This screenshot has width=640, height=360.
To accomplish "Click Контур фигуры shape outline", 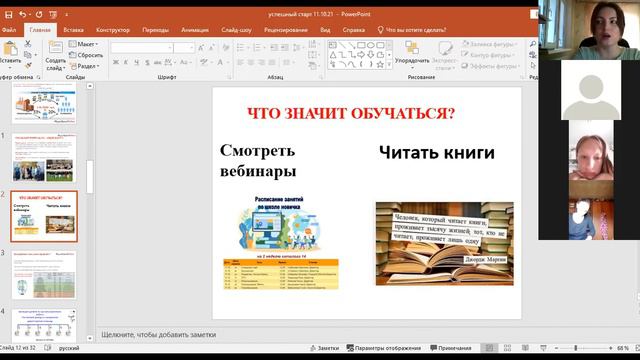I will (x=488, y=55).
